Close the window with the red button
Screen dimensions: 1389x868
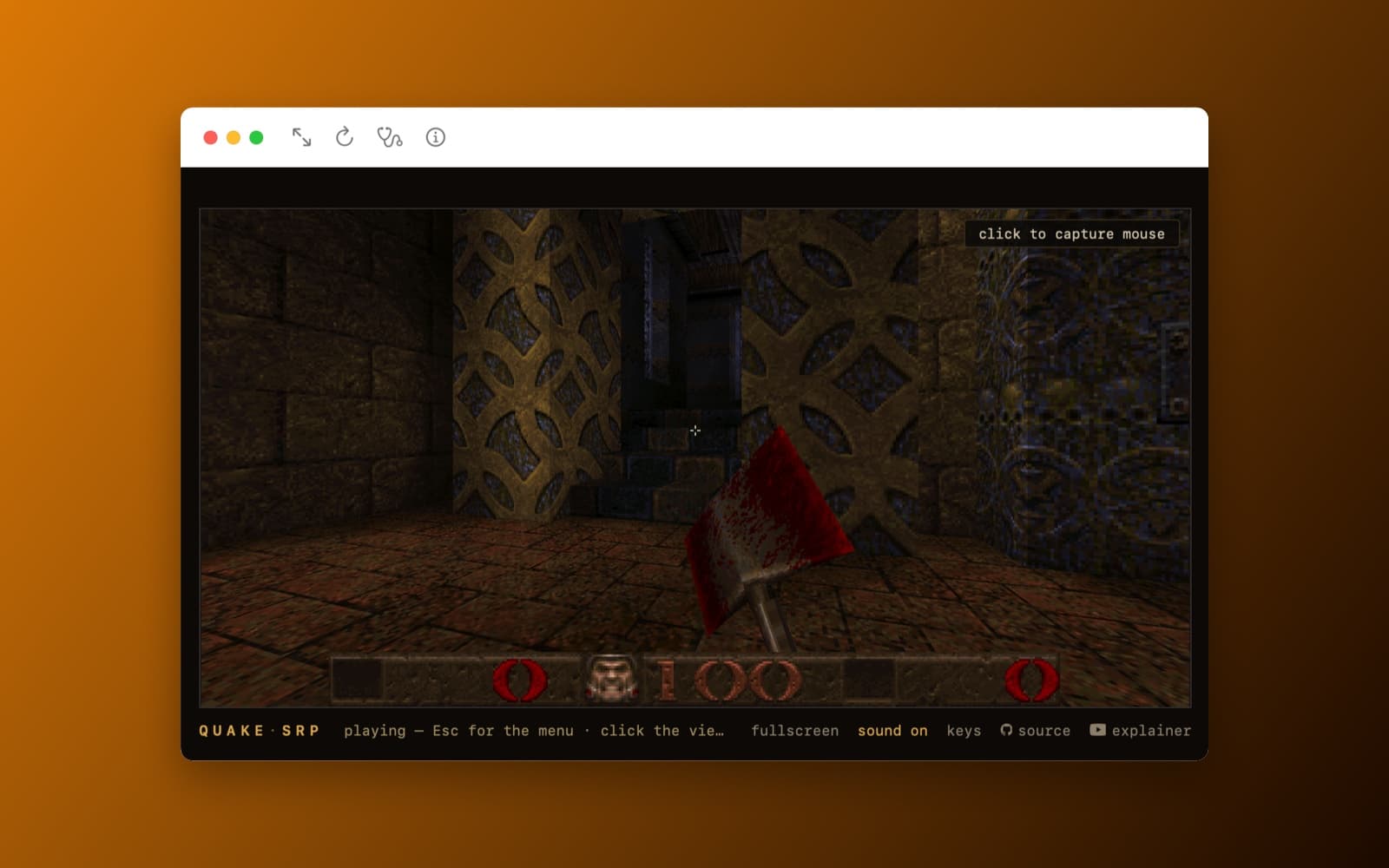[x=210, y=137]
